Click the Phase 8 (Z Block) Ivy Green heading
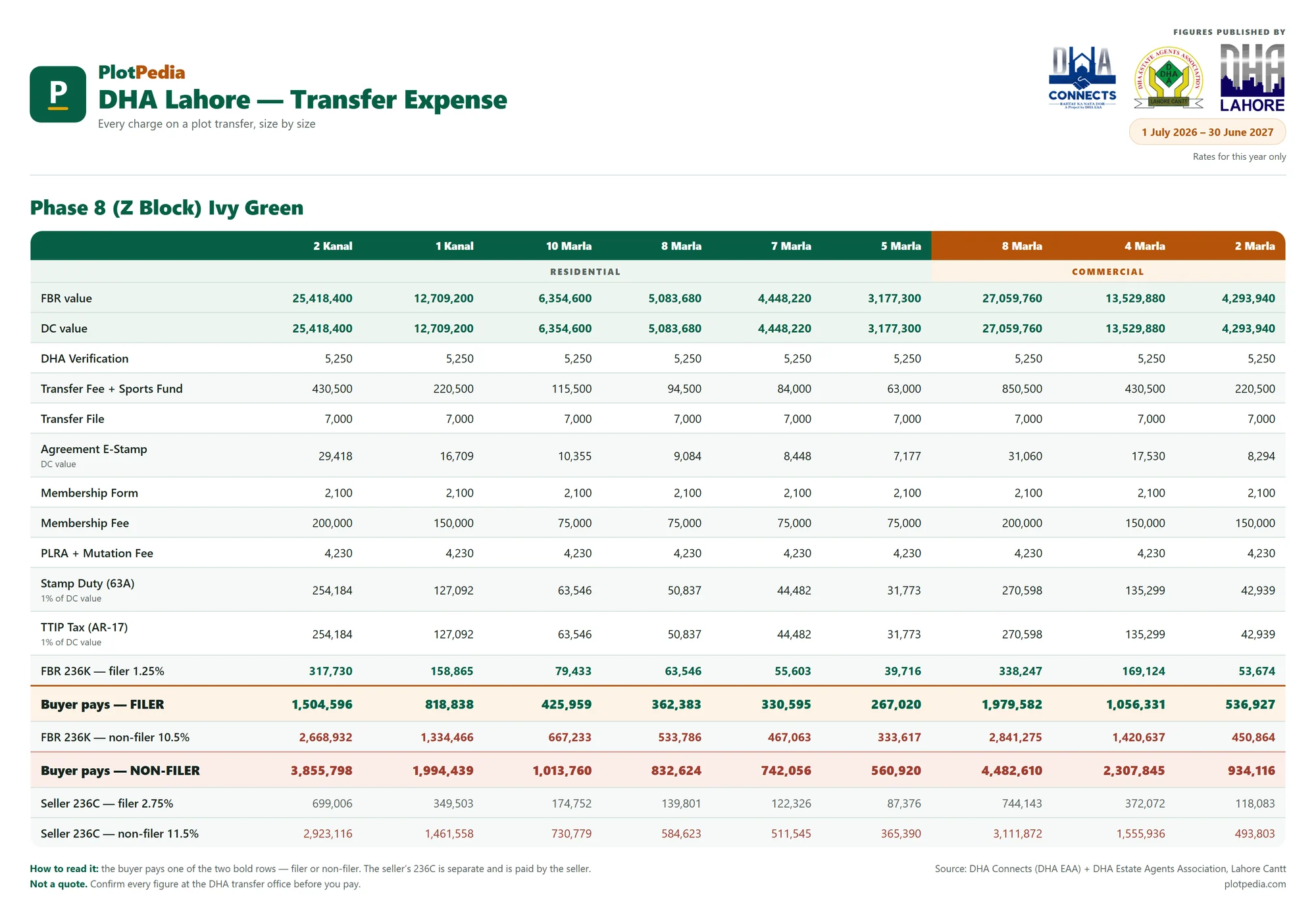The image size is (1316, 905). coord(167,208)
